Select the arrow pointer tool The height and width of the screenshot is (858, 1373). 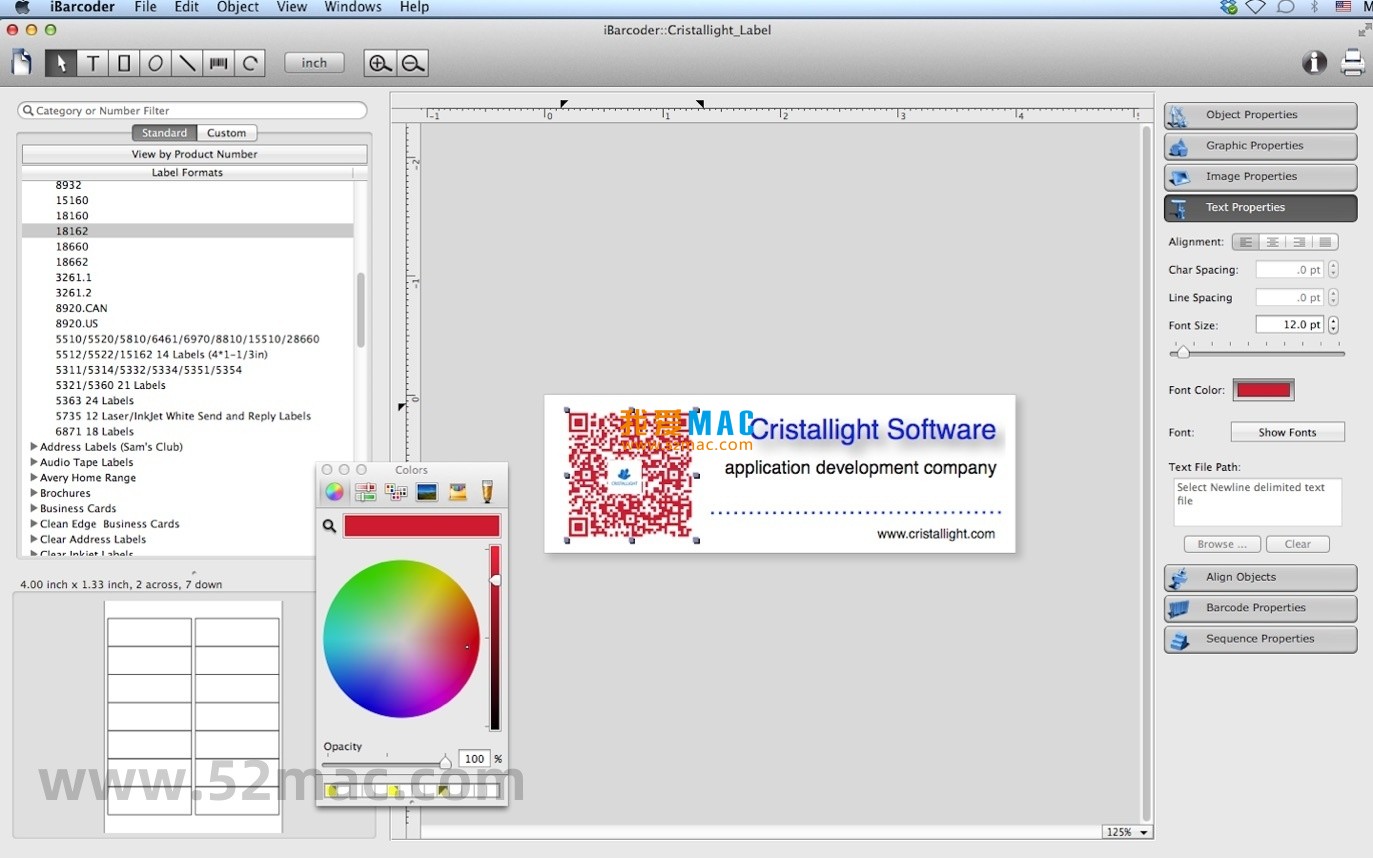[61, 63]
